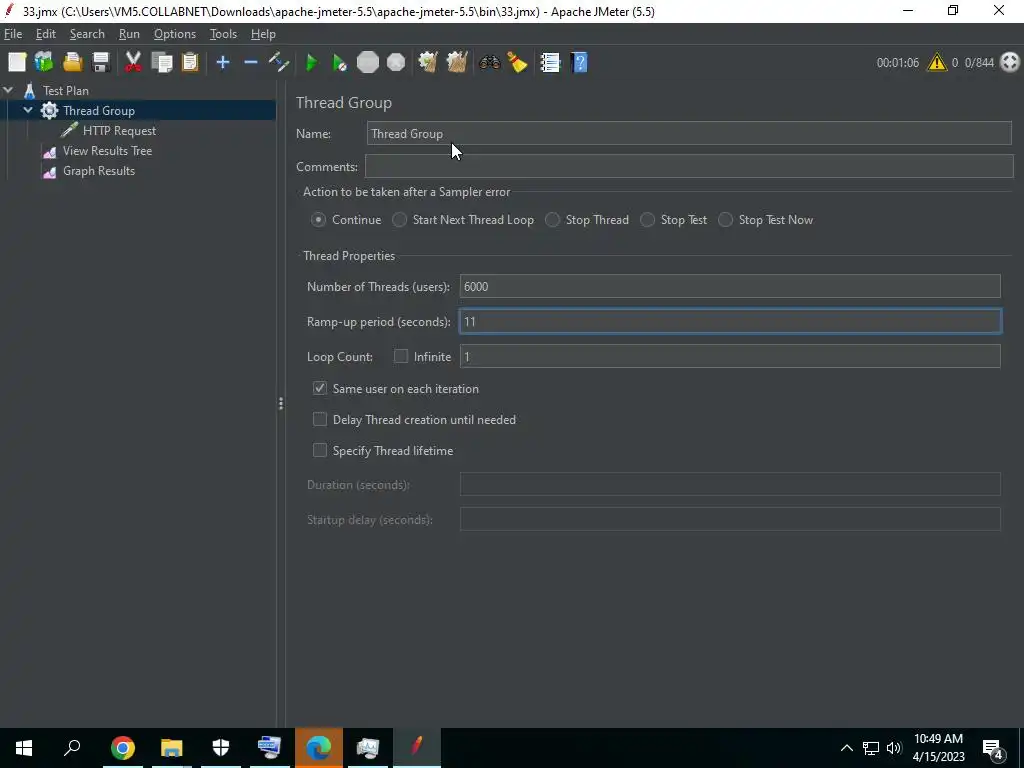Click the Collapse All minus icon
The width and height of the screenshot is (1024, 768).
251,62
